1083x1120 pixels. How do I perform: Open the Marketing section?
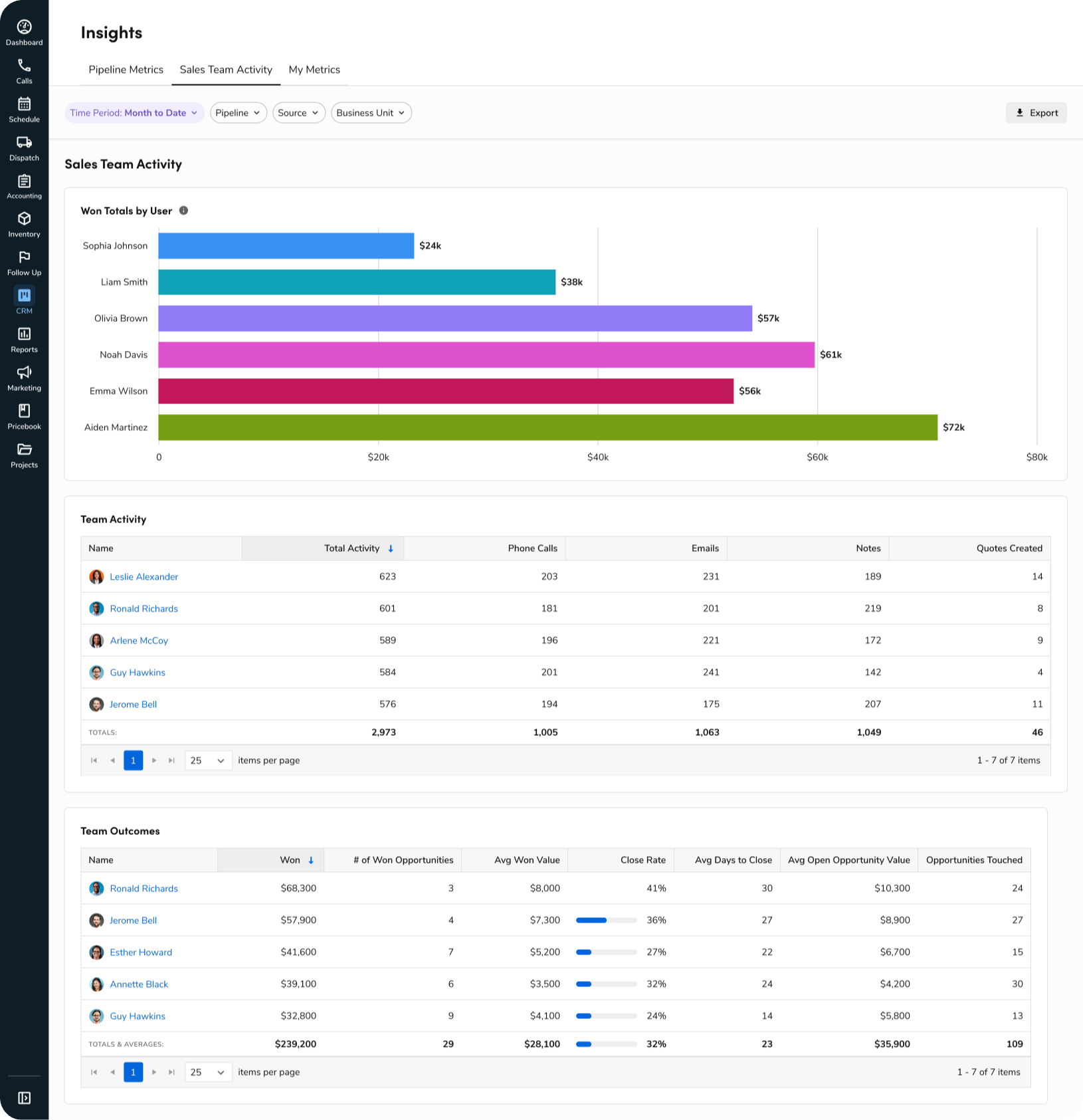24,376
